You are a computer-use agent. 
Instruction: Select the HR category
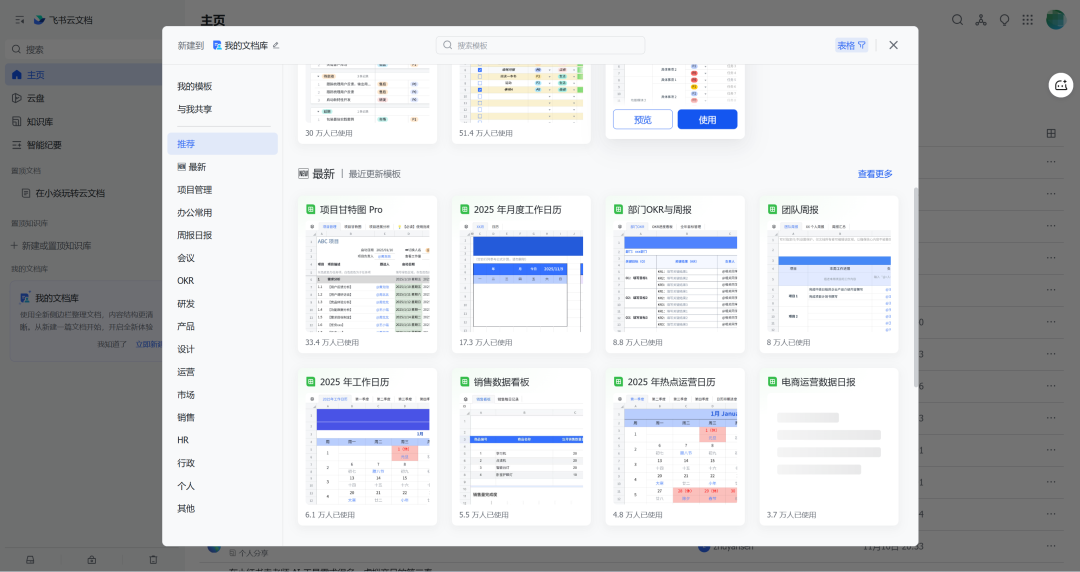(222, 440)
